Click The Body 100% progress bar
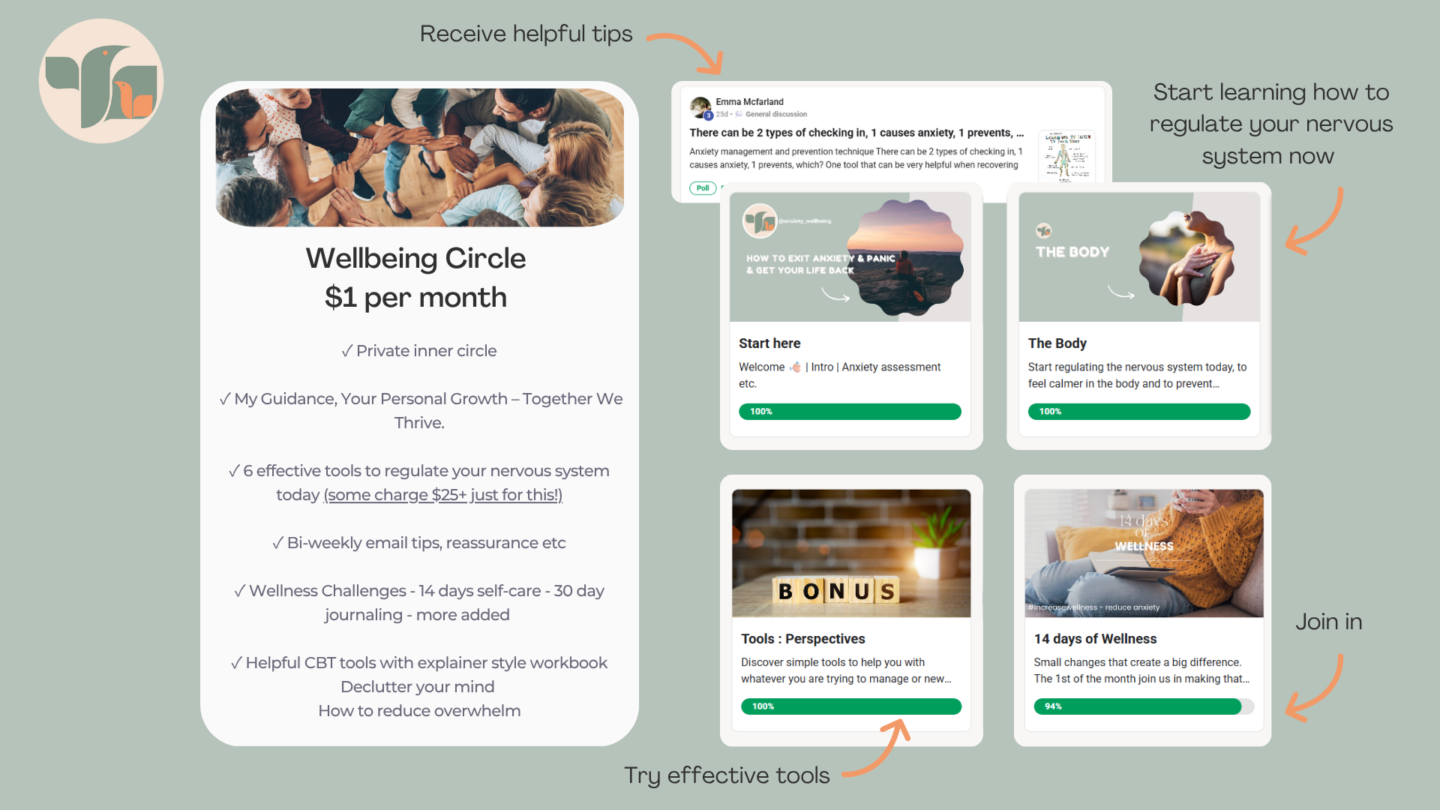The height and width of the screenshot is (810, 1440). (1139, 411)
